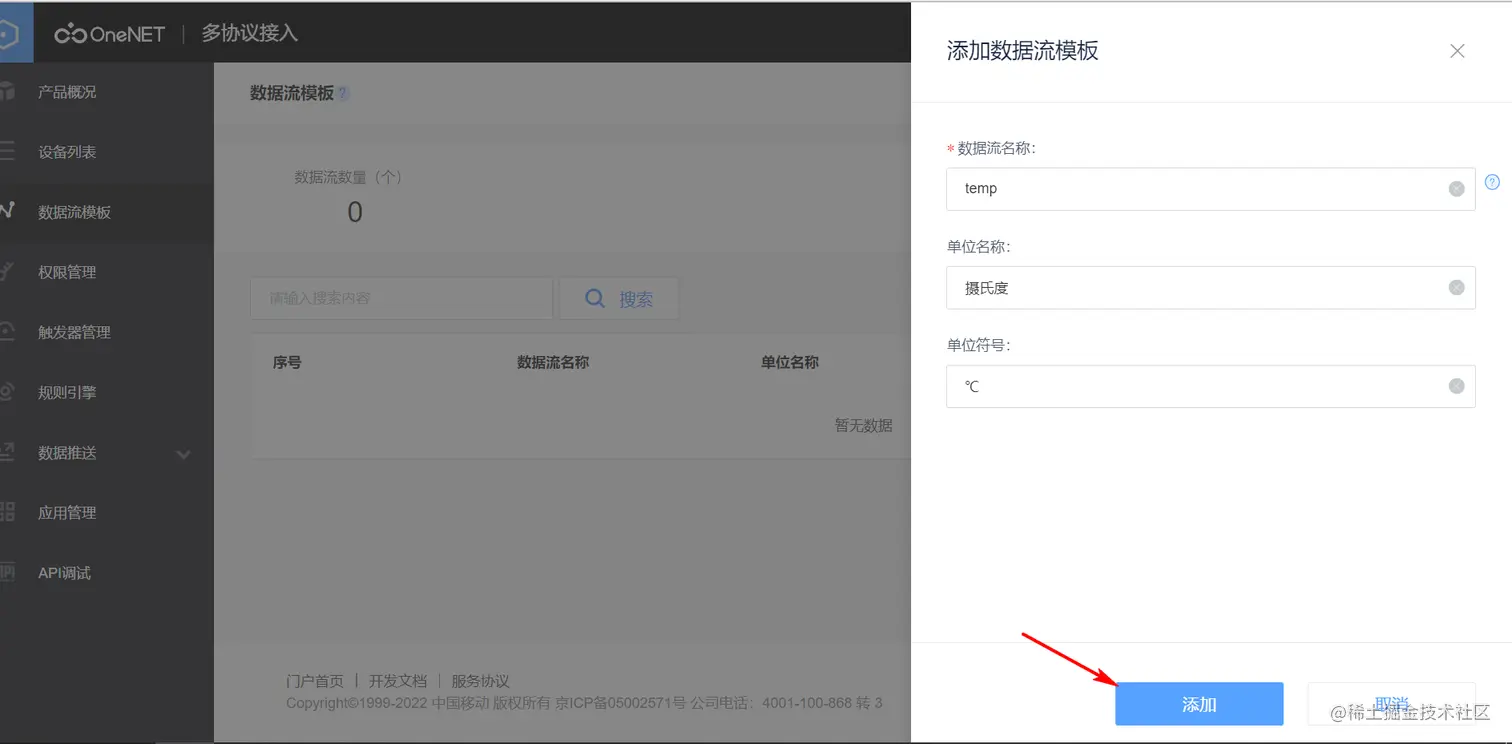Click the blue 添加 button

click(x=1199, y=704)
